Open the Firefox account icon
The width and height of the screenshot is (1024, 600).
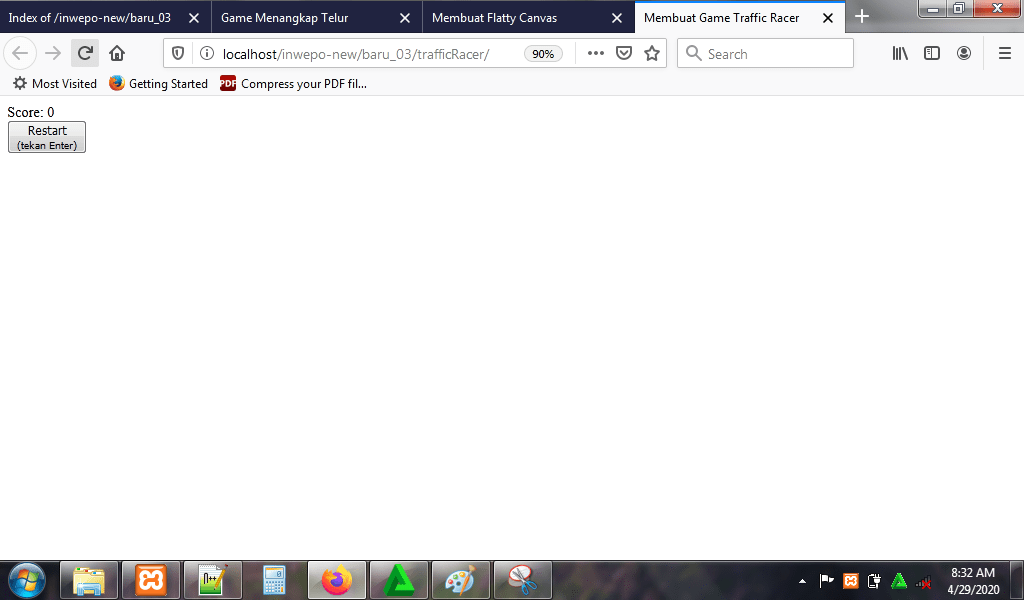click(964, 54)
